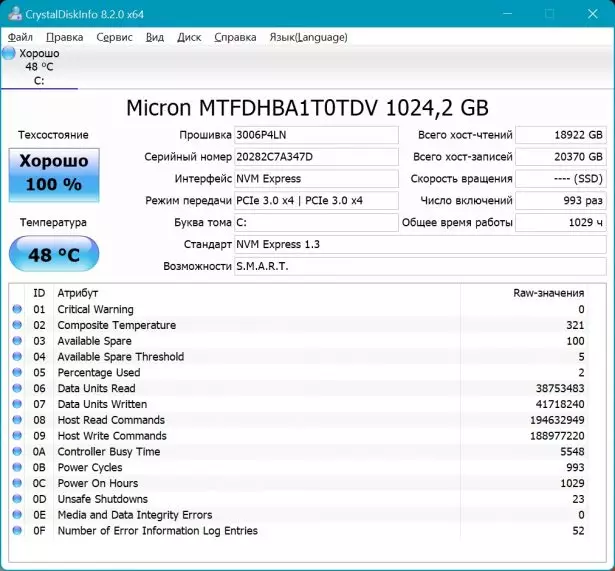Click the CrystalDiskInfo app icon in title bar
The image size is (615, 571).
pyautogui.click(x=13, y=14)
